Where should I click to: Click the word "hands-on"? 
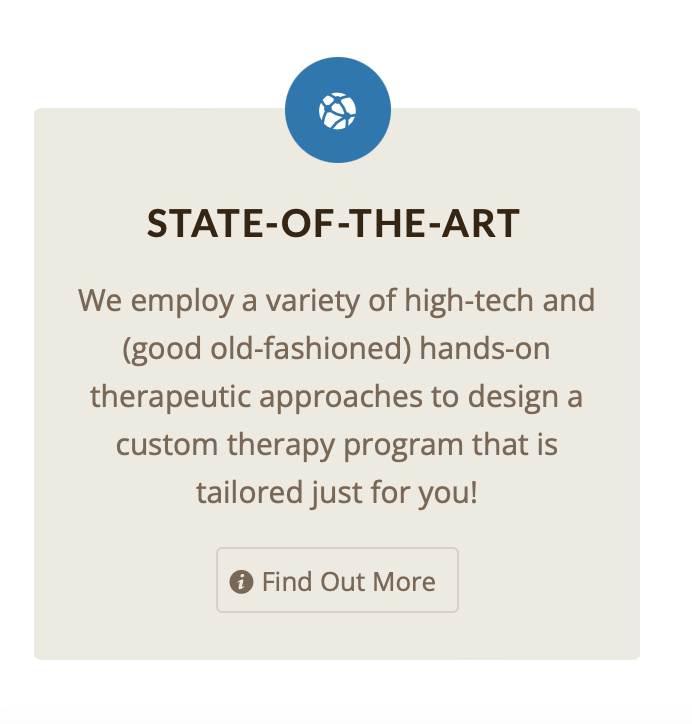pos(485,348)
